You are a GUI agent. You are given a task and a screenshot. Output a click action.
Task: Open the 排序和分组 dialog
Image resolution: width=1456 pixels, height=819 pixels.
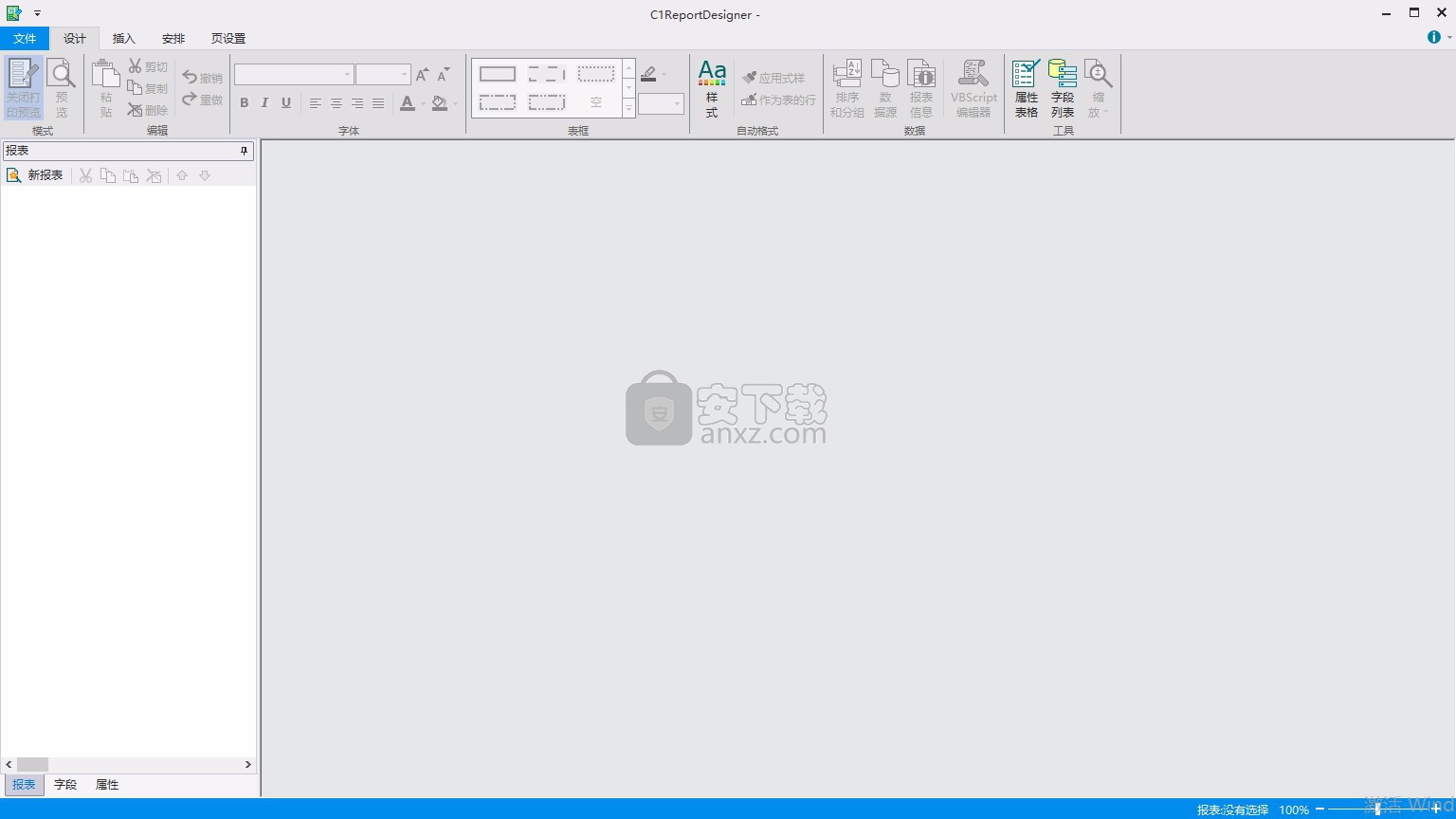click(847, 88)
